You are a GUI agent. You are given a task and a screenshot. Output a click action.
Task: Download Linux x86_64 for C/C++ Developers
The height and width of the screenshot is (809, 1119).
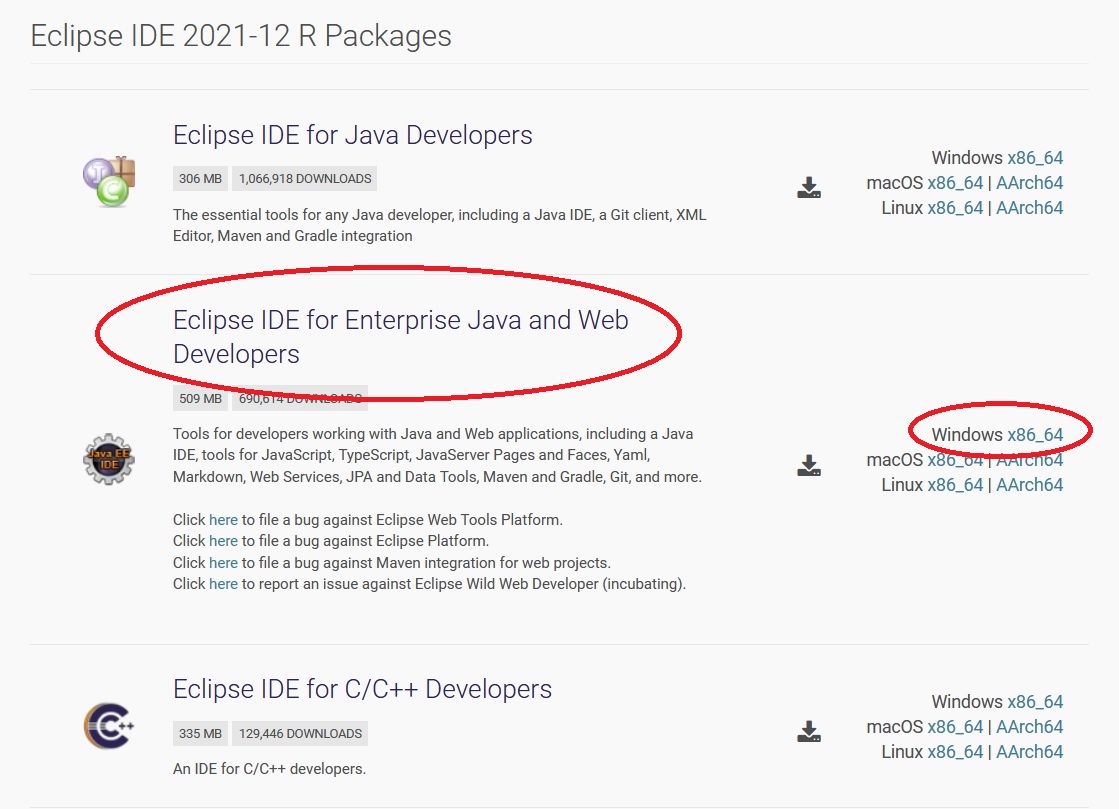click(x=955, y=752)
